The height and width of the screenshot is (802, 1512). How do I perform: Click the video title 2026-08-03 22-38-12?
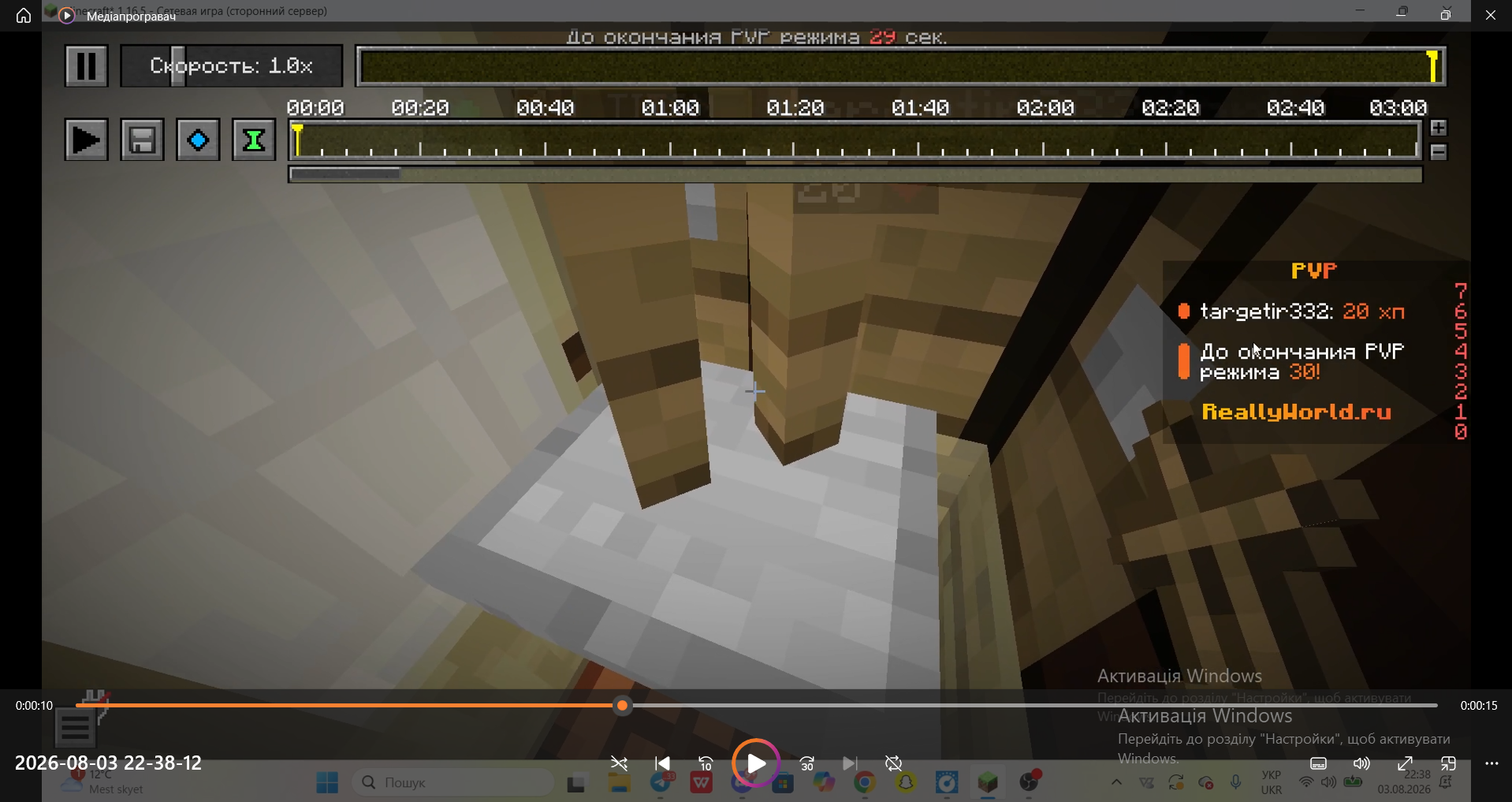pyautogui.click(x=109, y=763)
